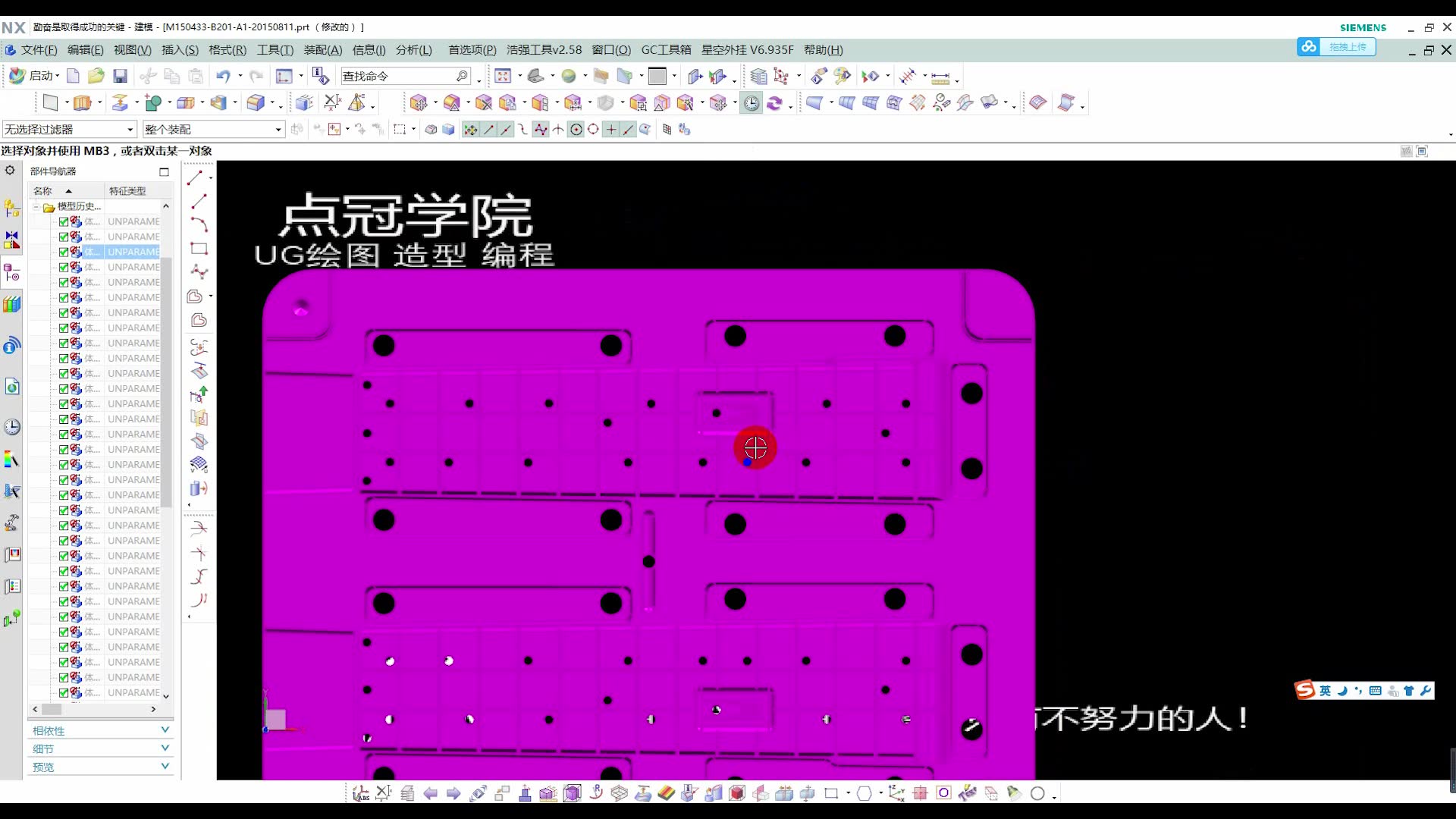Collapse the 模型历史 tree node
The width and height of the screenshot is (1456, 819).
click(x=36, y=206)
